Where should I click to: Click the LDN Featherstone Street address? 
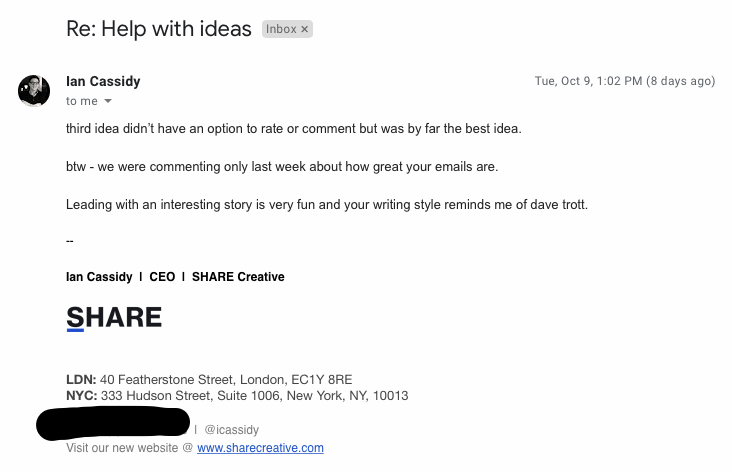pos(209,380)
